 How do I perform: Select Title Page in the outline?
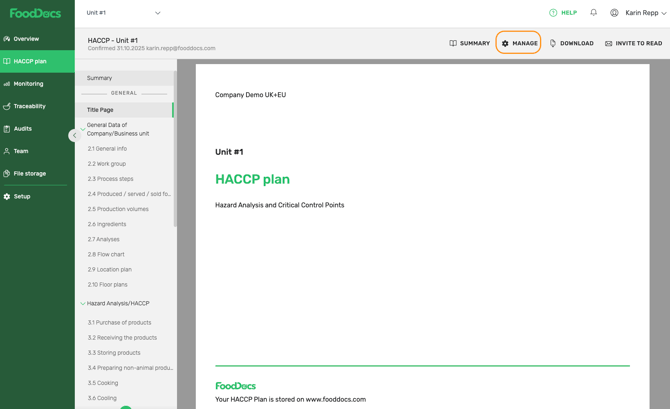[124, 110]
